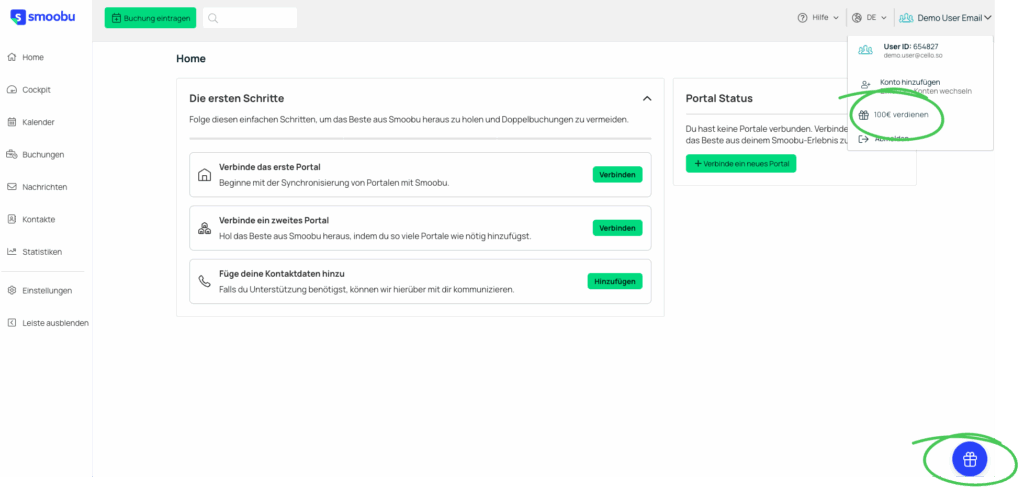The height and width of the screenshot is (499, 1024).
Task: Click the Statistiken chart icon
Action: pyautogui.click(x=12, y=252)
